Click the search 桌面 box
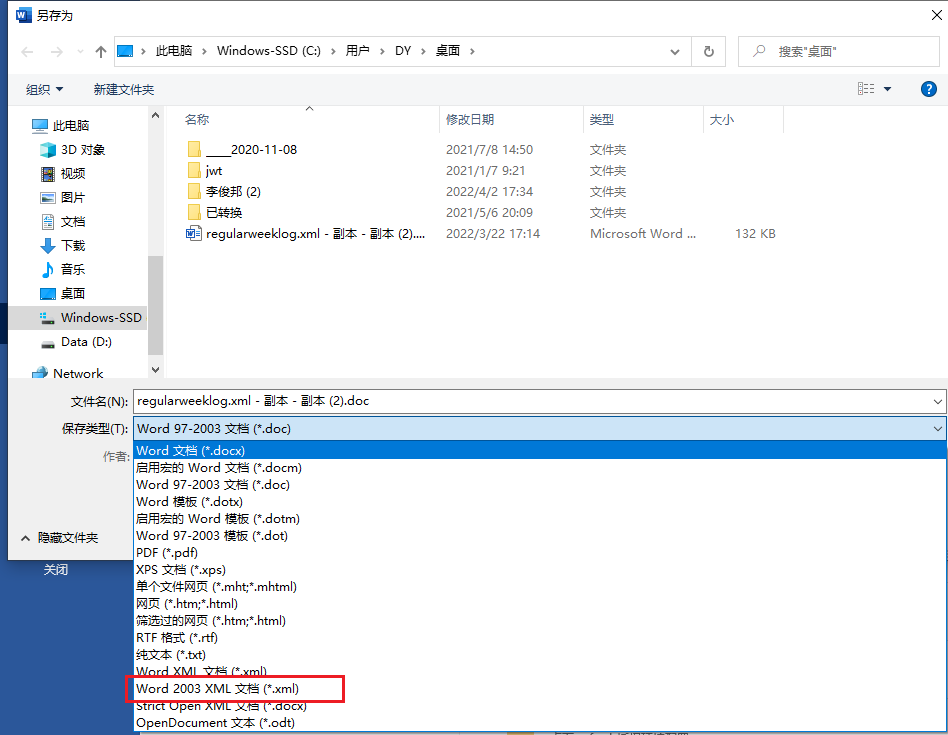948x735 pixels. point(839,52)
